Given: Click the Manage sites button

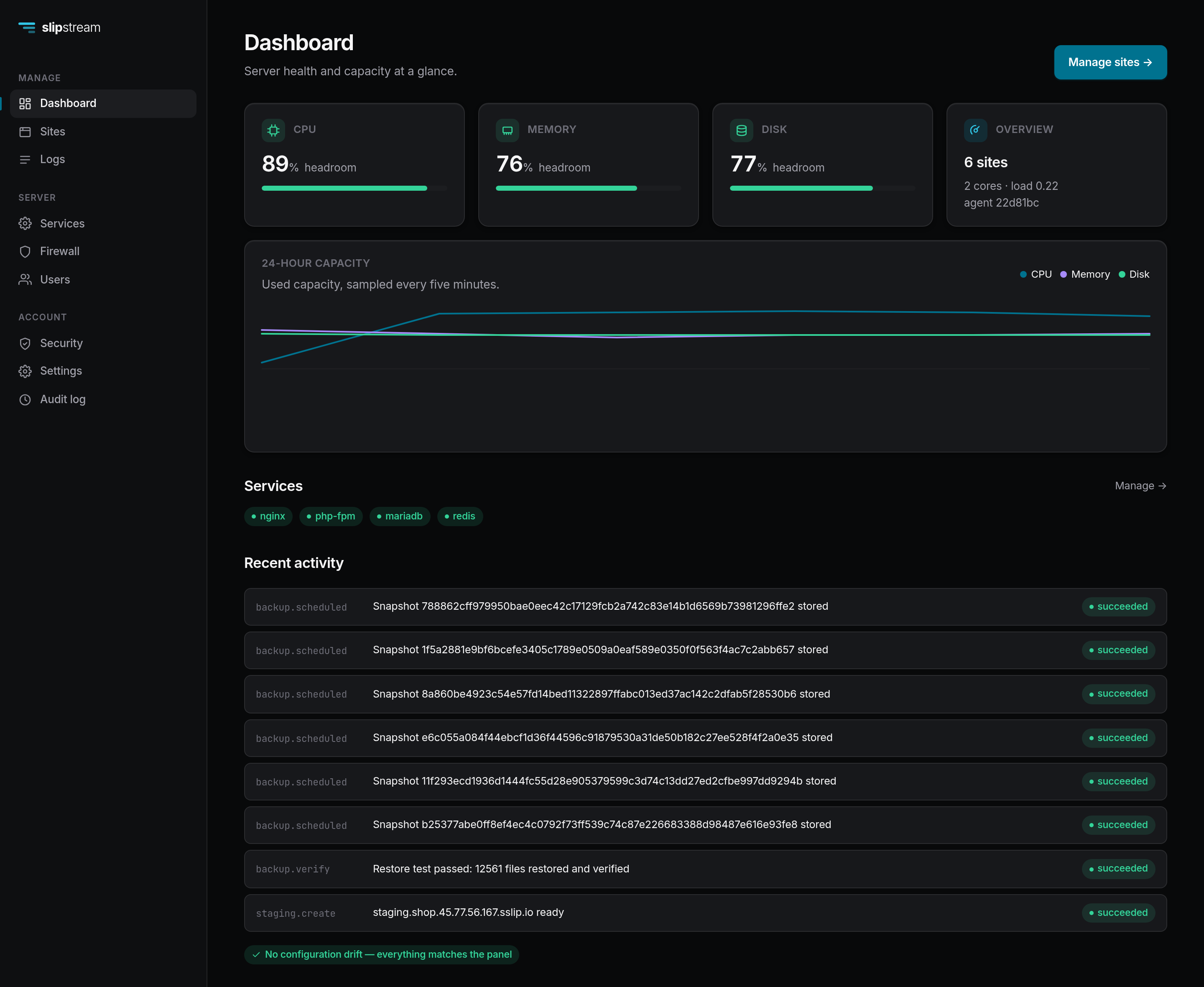Looking at the screenshot, I should [1110, 63].
